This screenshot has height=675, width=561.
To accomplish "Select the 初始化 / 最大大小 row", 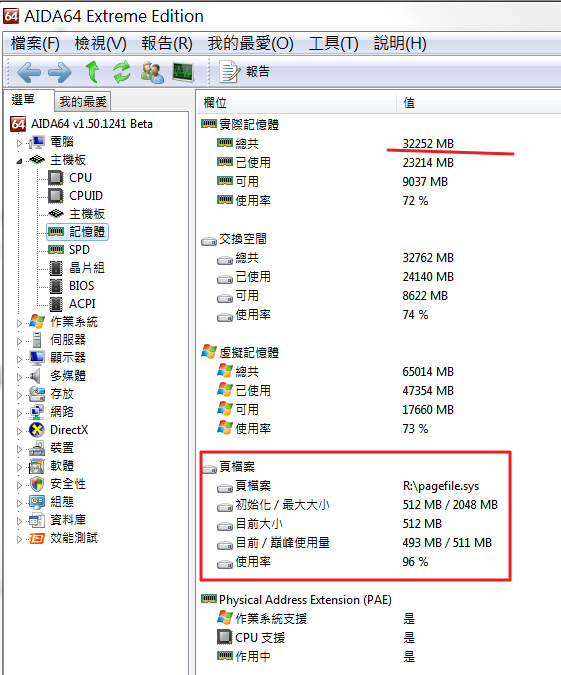I will click(x=357, y=505).
